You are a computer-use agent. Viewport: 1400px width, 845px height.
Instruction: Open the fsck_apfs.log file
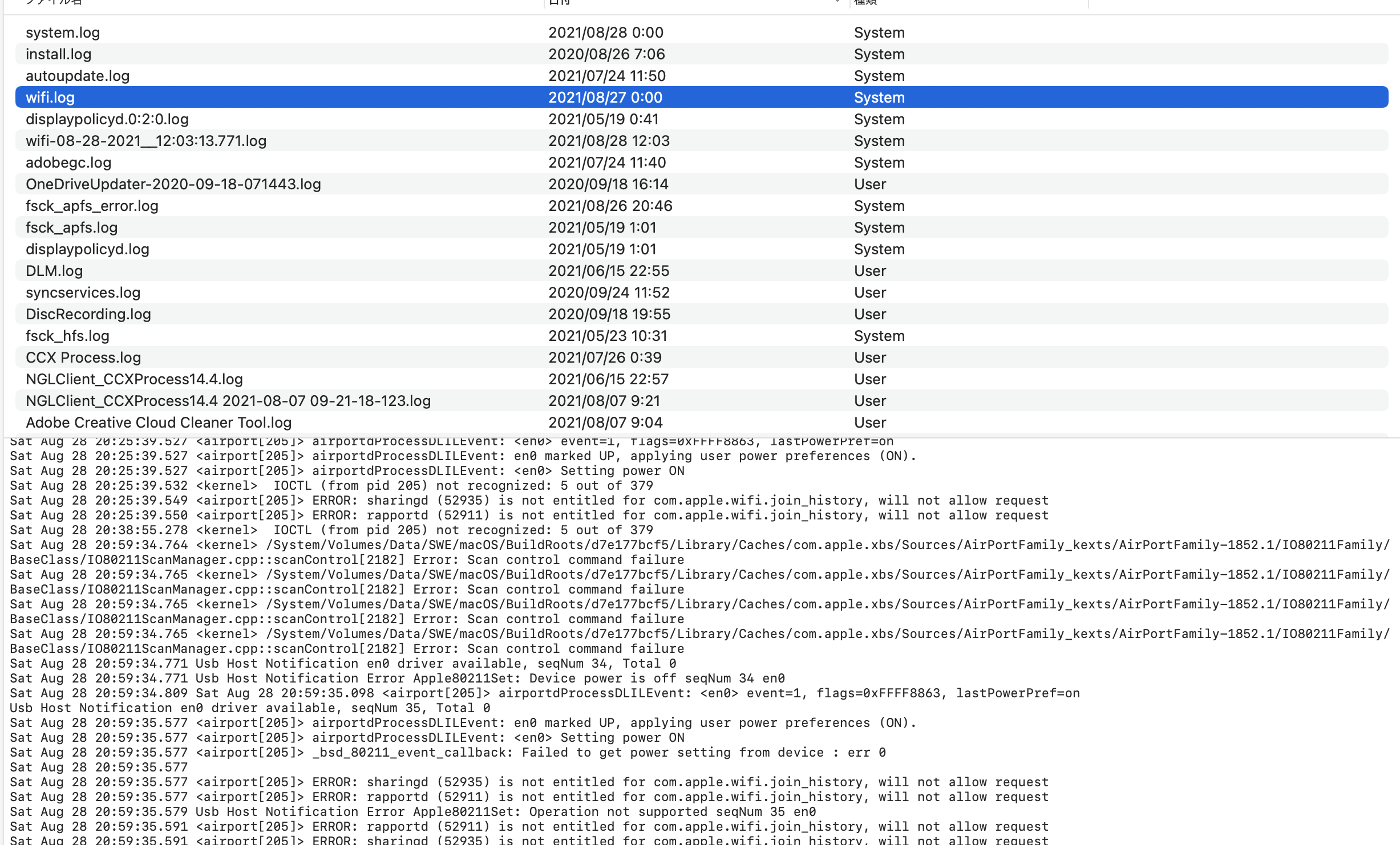(71, 227)
